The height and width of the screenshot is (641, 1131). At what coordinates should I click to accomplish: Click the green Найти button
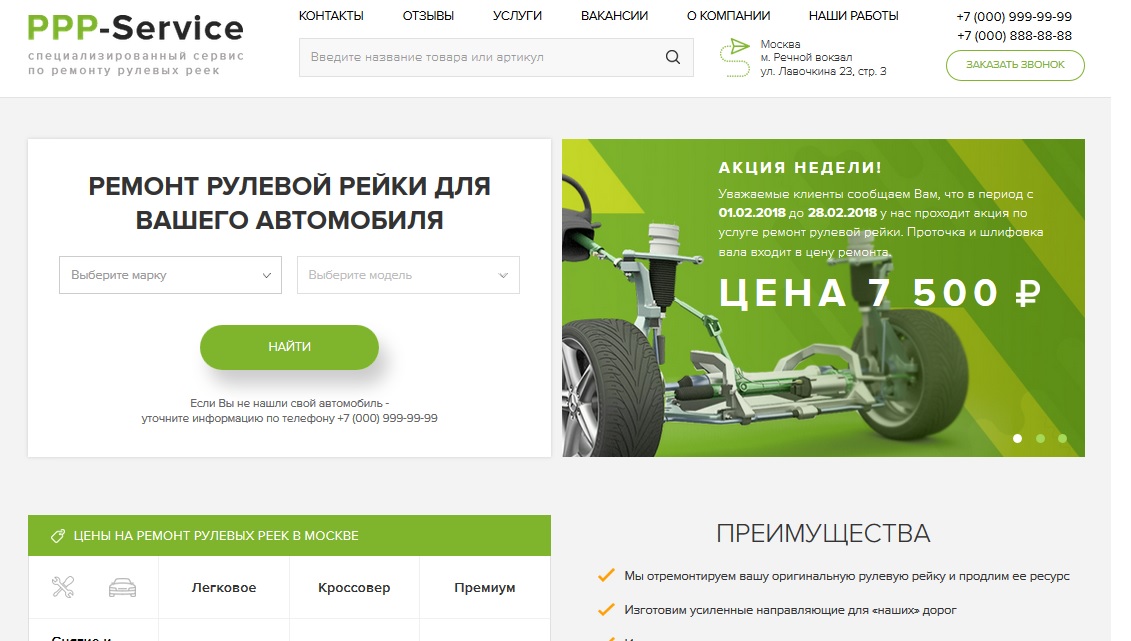(x=289, y=347)
